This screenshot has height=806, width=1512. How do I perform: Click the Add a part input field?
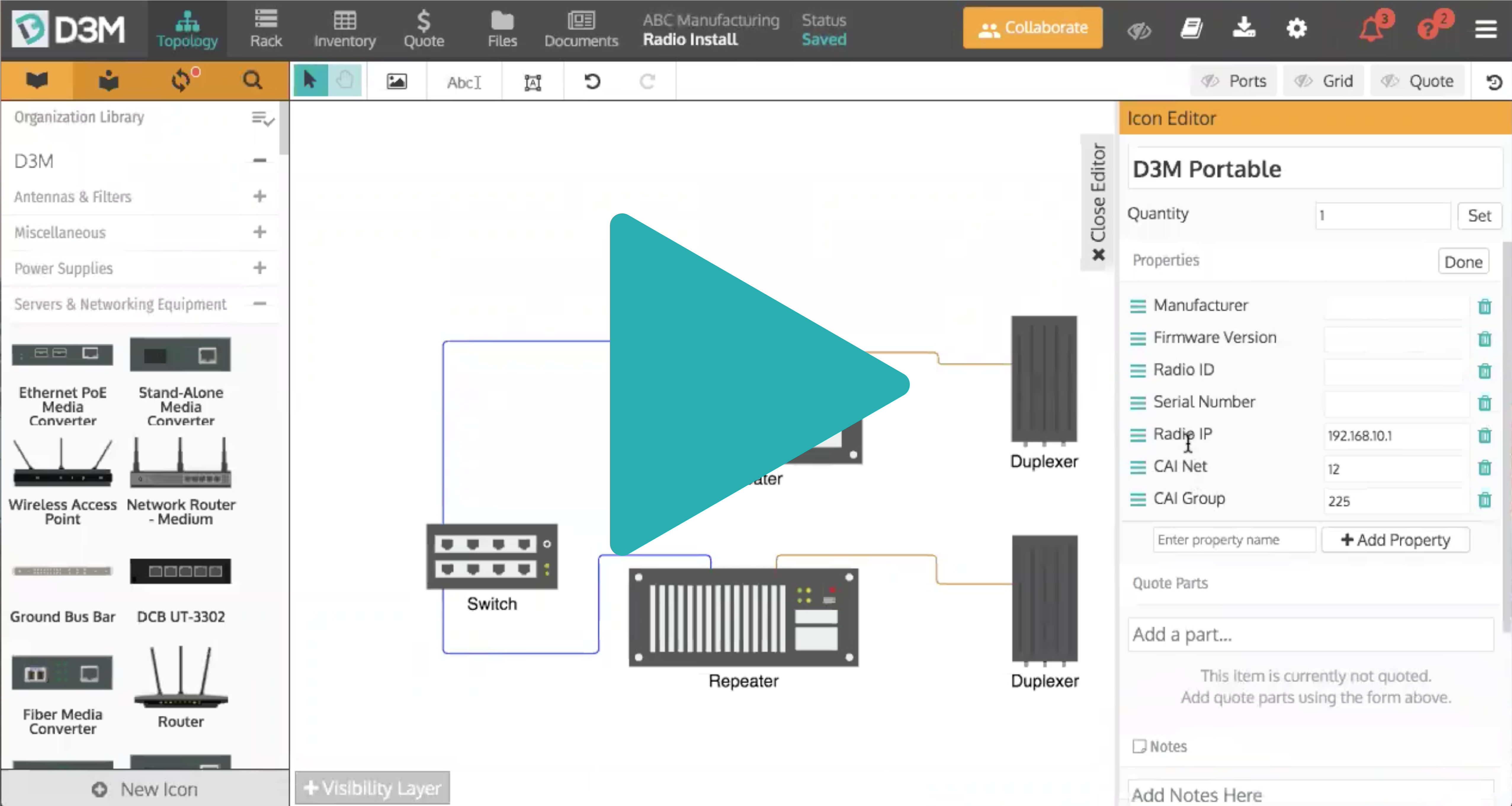(x=1309, y=634)
